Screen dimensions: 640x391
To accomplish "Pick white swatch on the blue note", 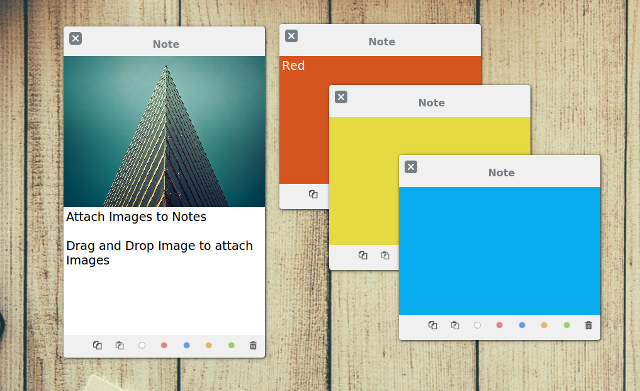I will pyautogui.click(x=477, y=325).
